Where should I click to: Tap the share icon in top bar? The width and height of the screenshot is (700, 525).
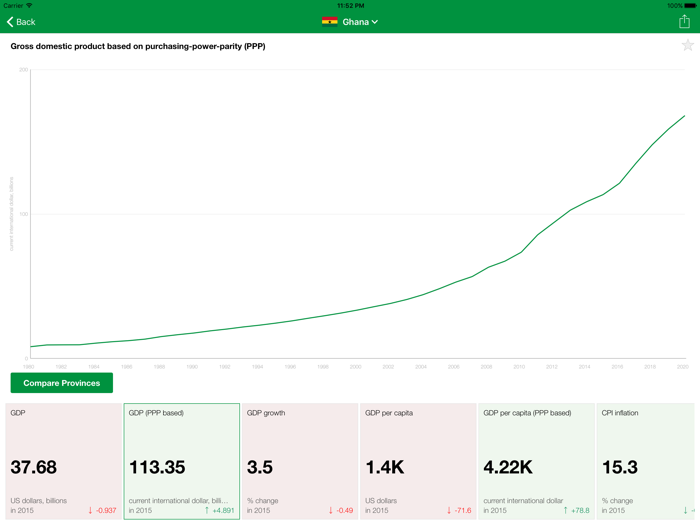click(x=684, y=21)
